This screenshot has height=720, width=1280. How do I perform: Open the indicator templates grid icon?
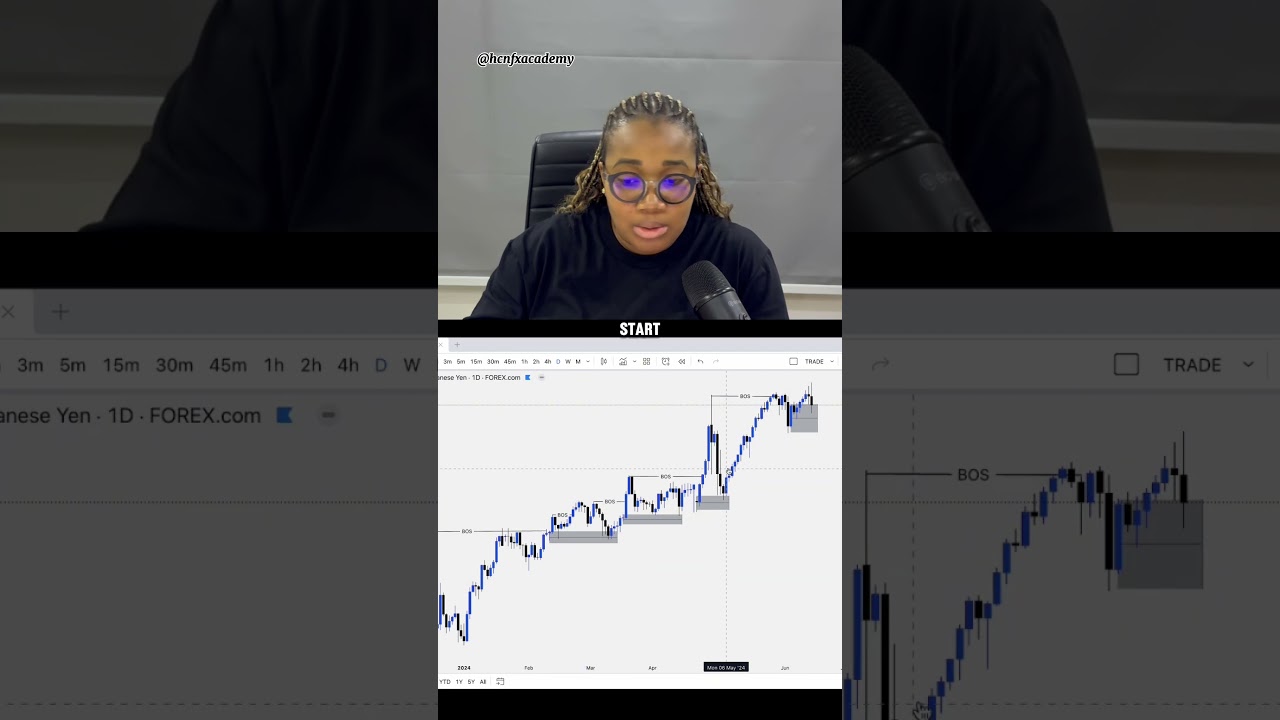tap(646, 361)
